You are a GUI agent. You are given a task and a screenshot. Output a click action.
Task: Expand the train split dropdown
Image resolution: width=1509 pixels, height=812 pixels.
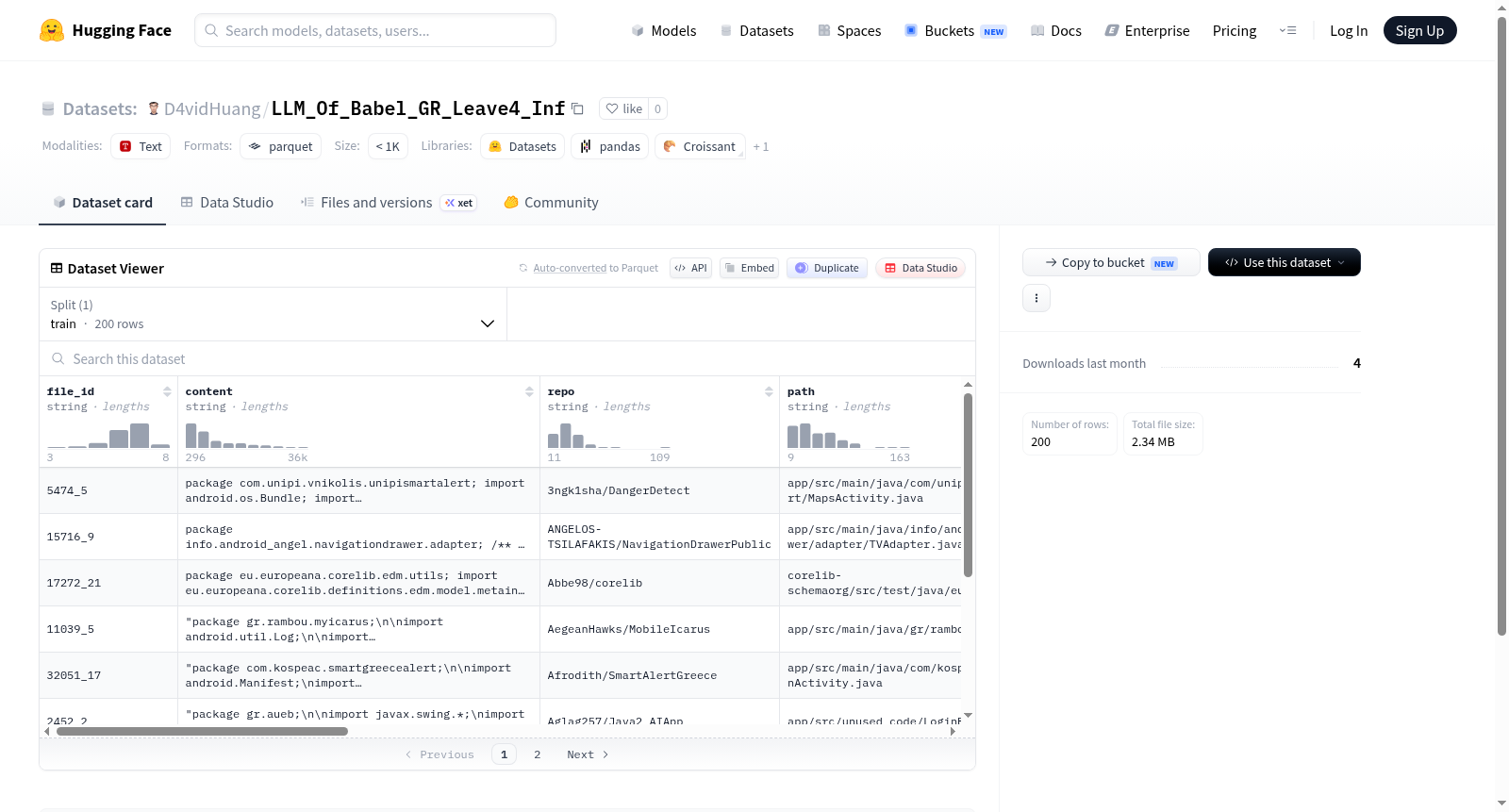273,314
